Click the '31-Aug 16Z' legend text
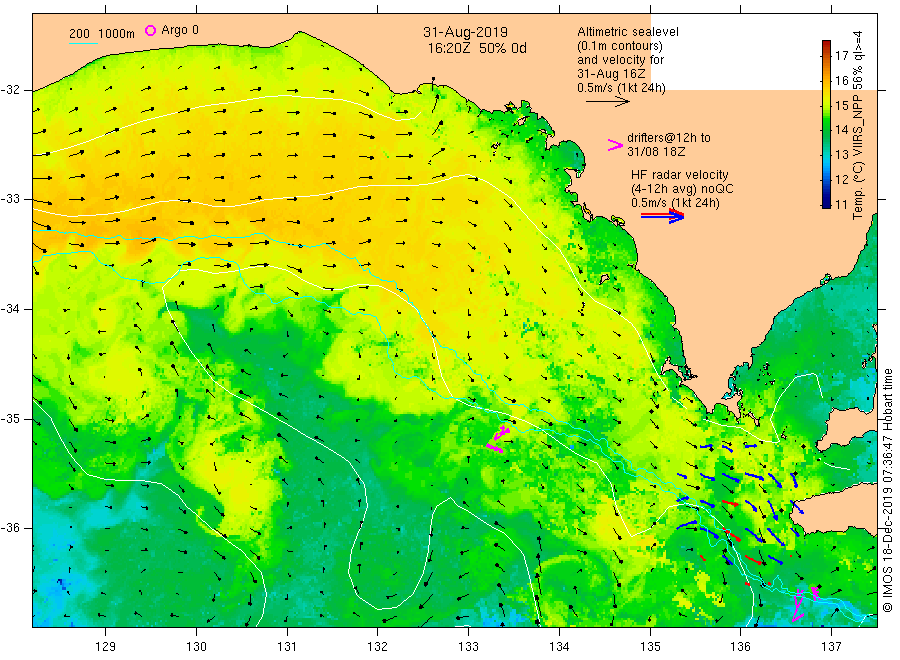The width and height of the screenshot is (900, 660). coord(611,74)
